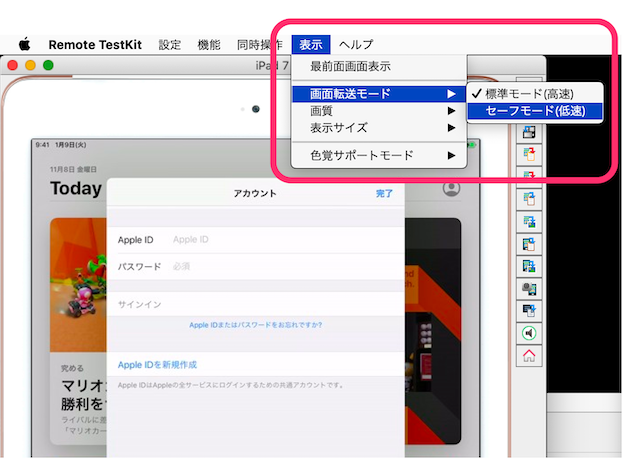This screenshot has width=640, height=476.
Task: Open the 機能 menu
Action: (209, 44)
